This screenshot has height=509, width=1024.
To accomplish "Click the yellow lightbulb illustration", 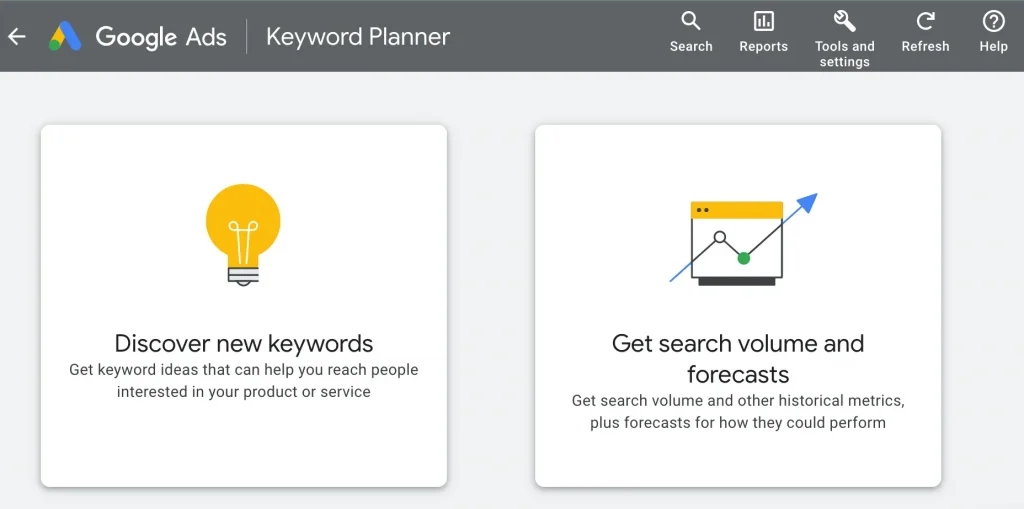I will click(x=243, y=235).
